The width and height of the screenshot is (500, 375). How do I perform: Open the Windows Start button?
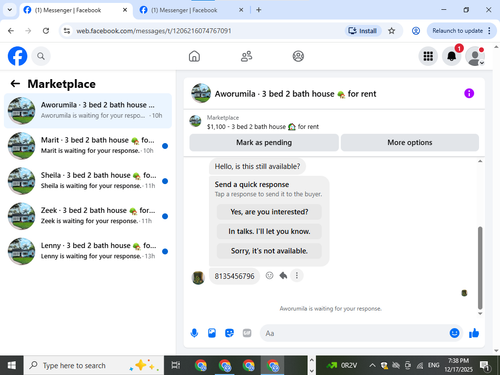click(x=12, y=365)
